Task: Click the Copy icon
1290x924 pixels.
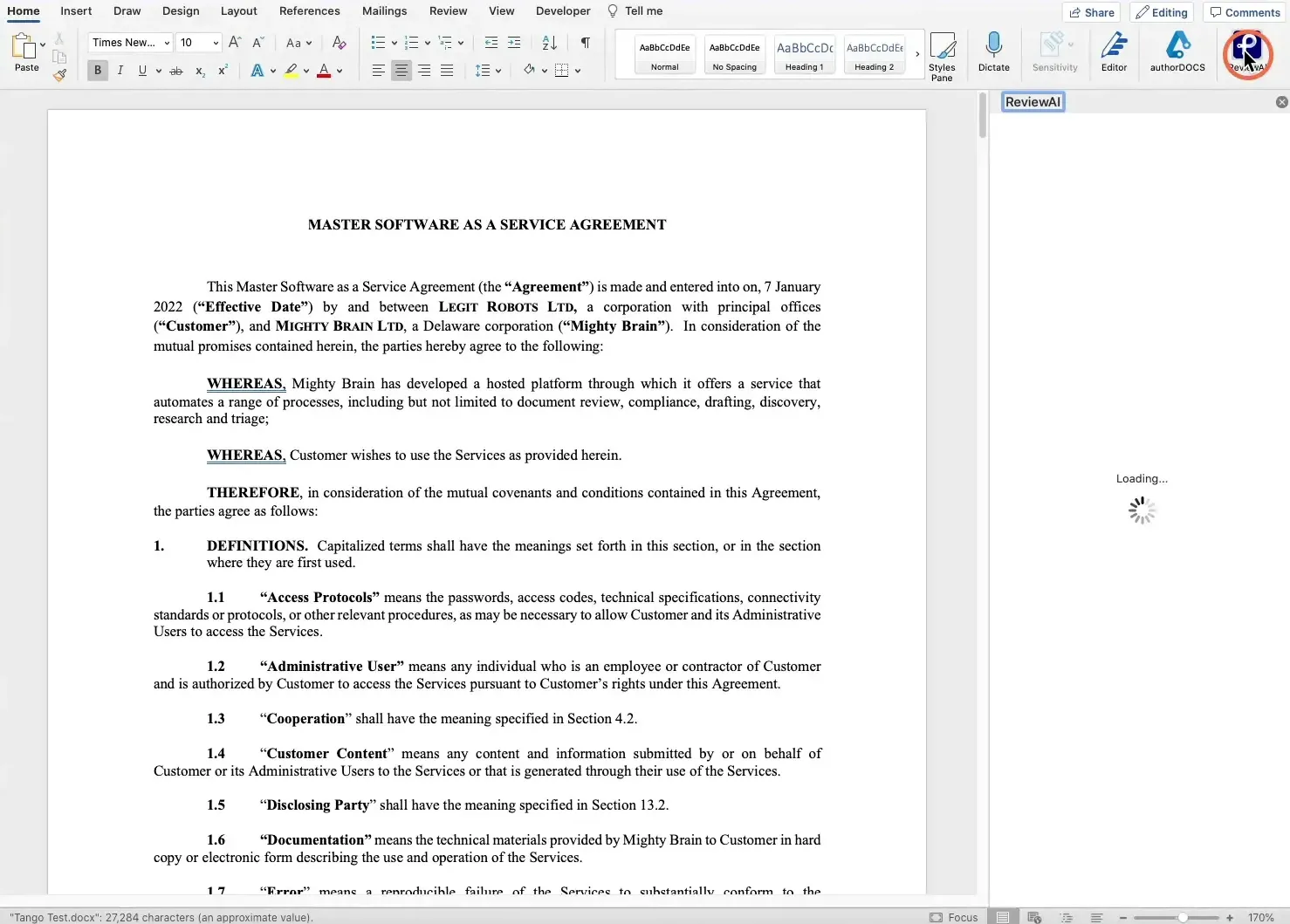Action: coord(59,57)
